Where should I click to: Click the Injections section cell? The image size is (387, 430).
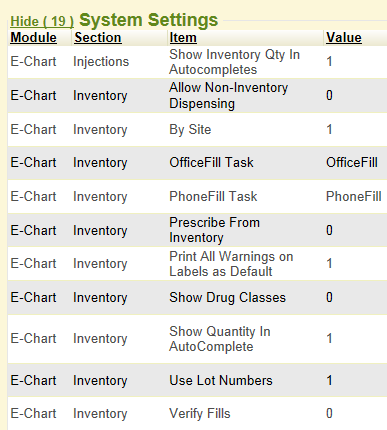tap(101, 62)
